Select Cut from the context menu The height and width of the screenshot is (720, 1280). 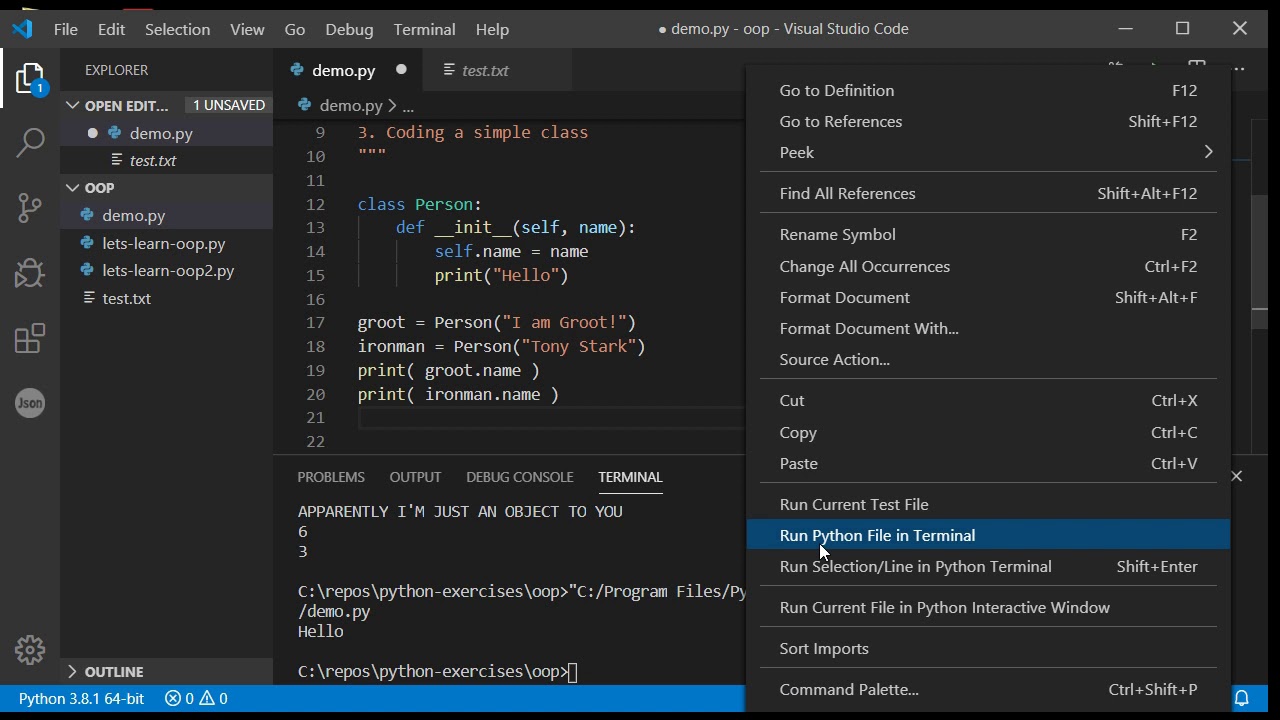tap(988, 400)
